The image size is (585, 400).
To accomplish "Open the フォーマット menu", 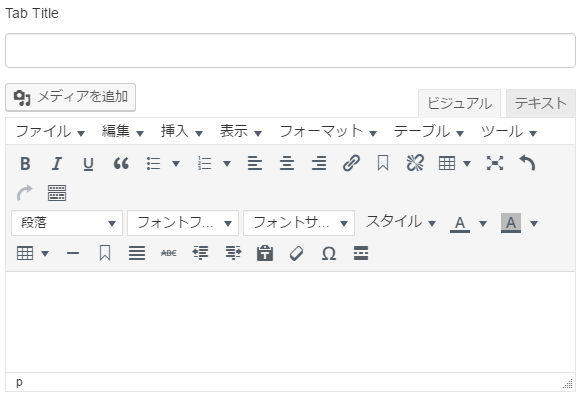I will pos(328,131).
